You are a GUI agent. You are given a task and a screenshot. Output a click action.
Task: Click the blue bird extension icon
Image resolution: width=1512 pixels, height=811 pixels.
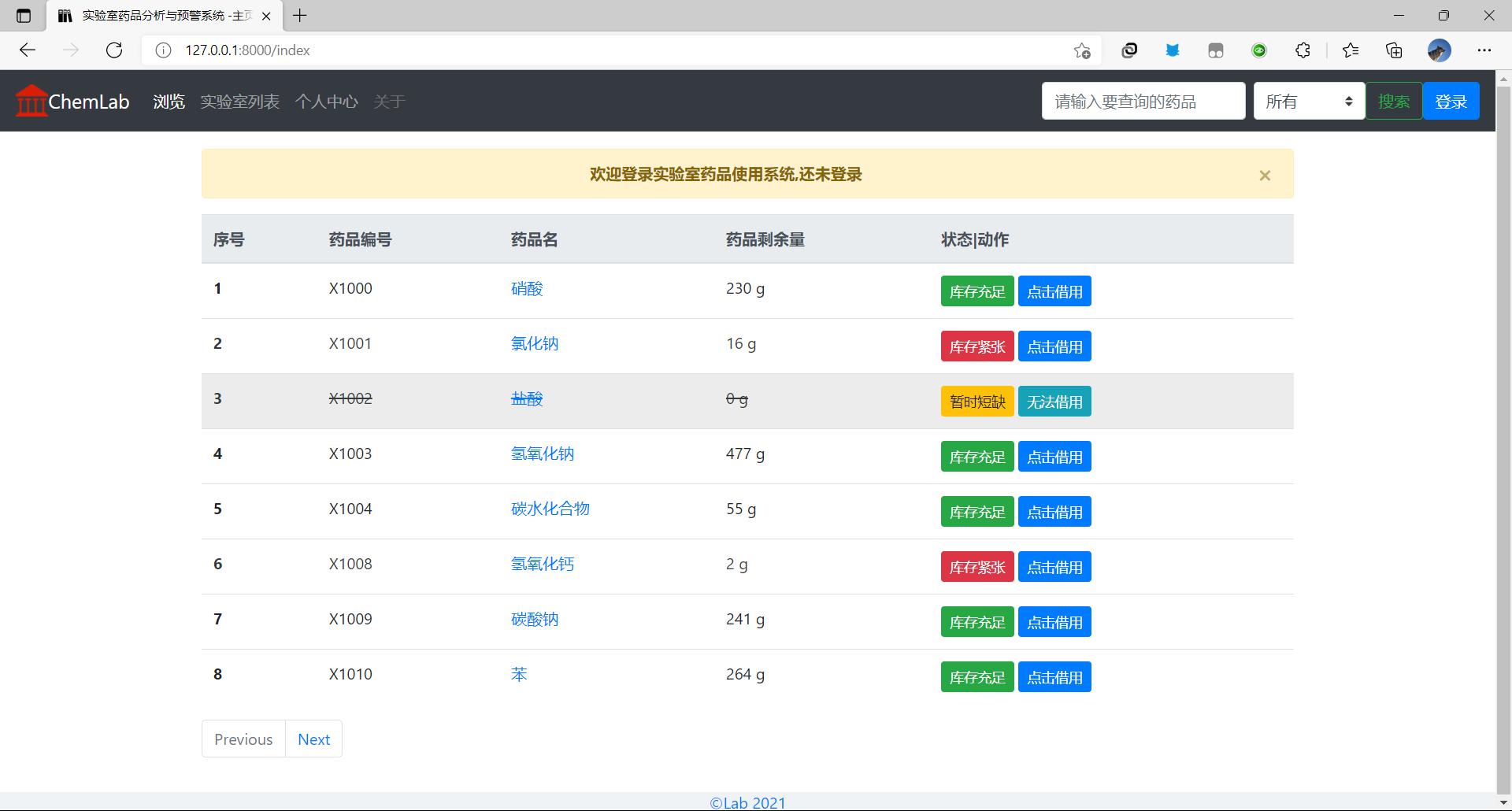pos(1173,50)
